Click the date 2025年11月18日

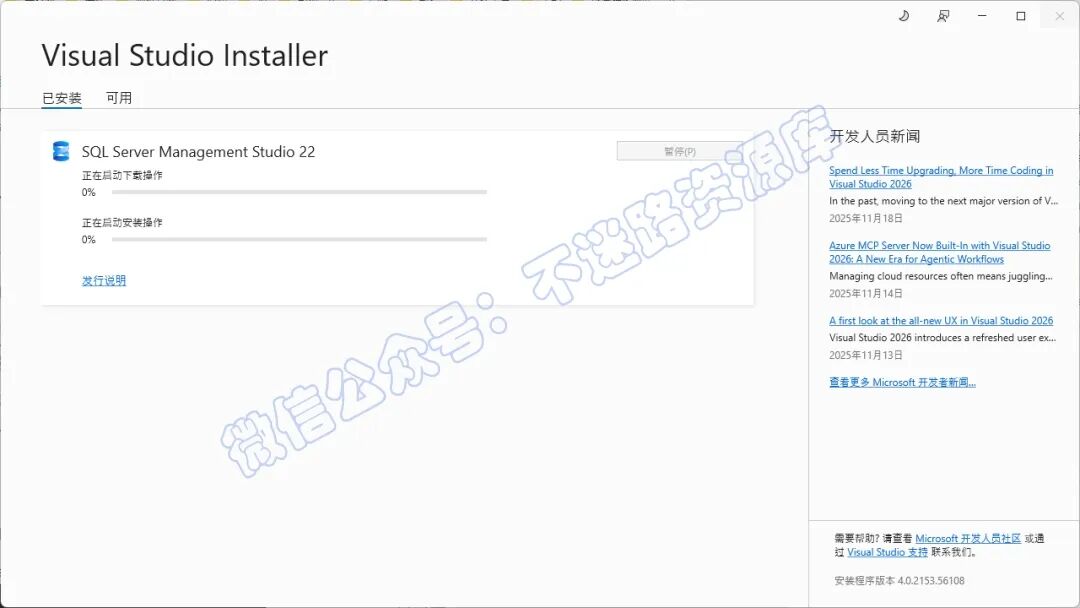(x=866, y=218)
